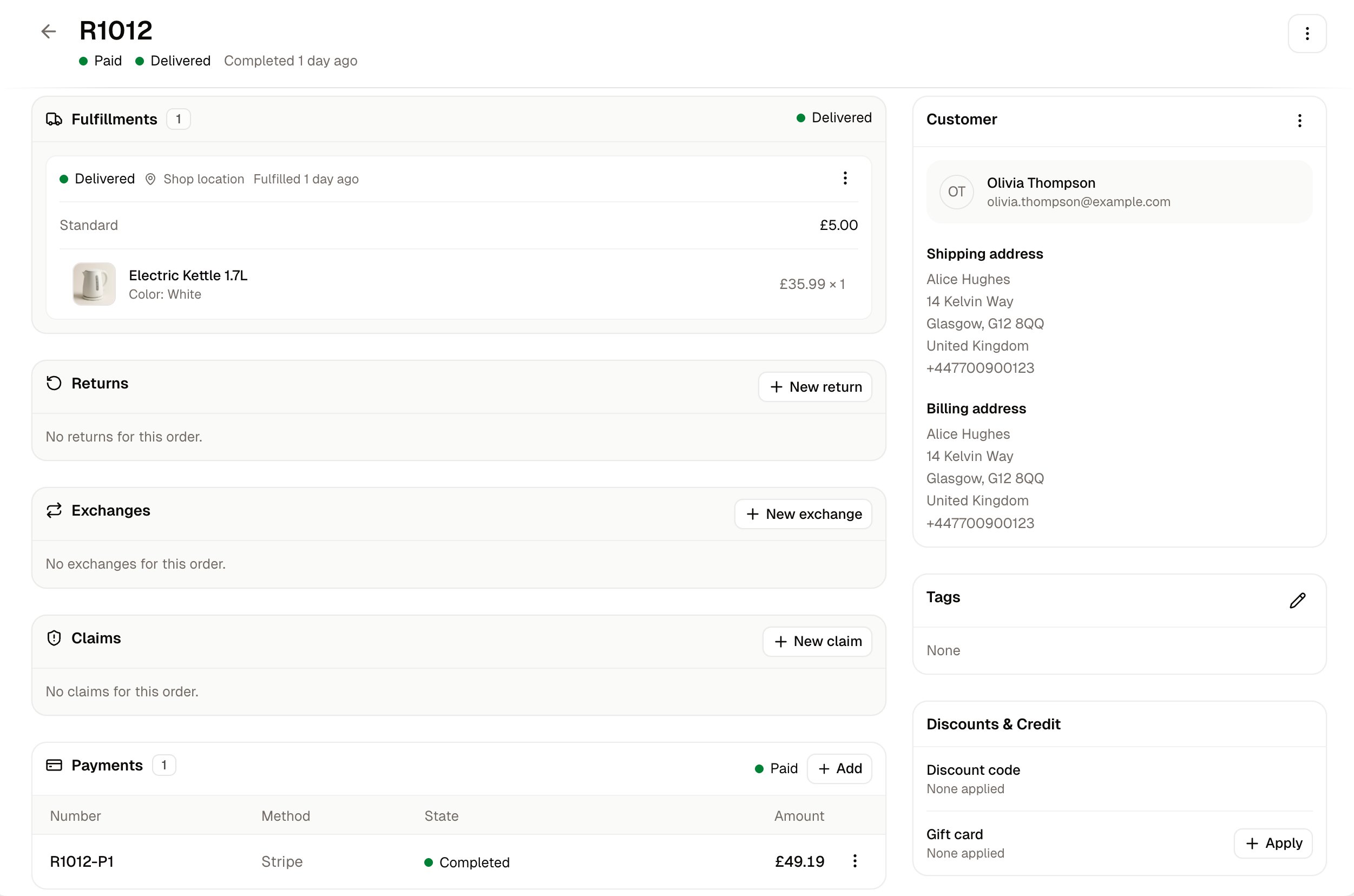The image size is (1354, 896).
Task: Click the Electric Kettle 1.7L item name
Action: (188, 275)
